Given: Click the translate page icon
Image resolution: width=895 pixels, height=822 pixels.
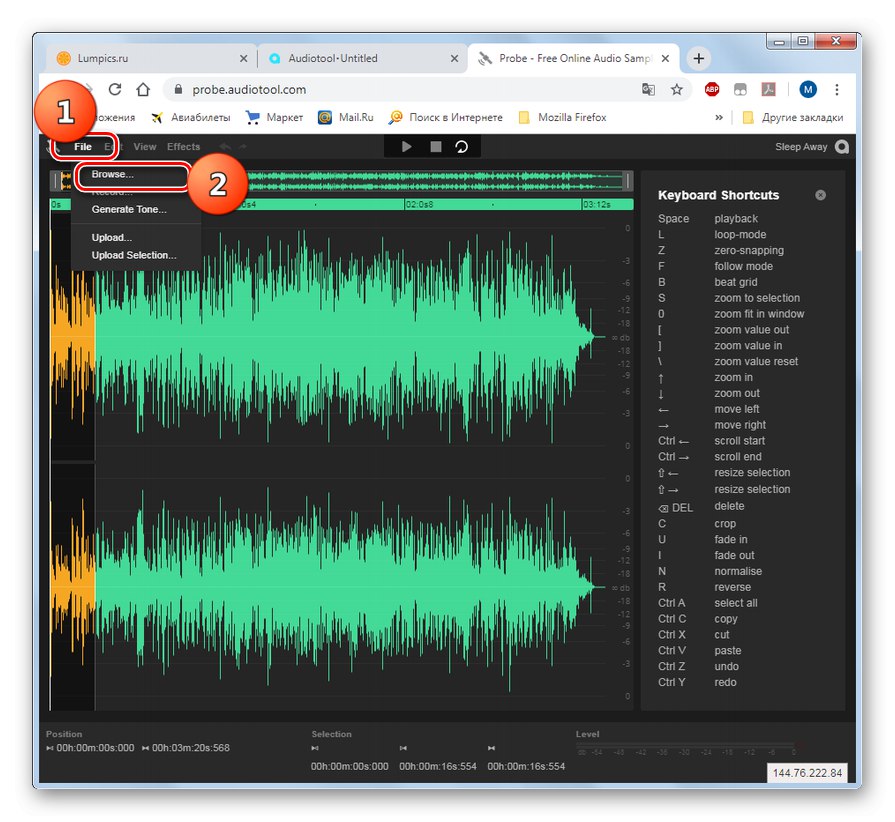Looking at the screenshot, I should click(648, 90).
